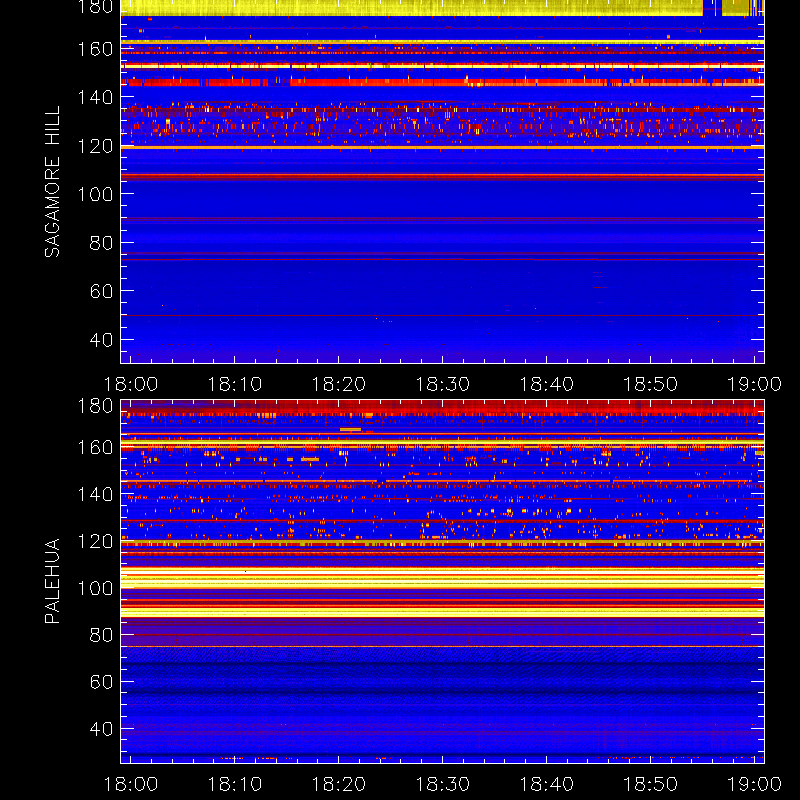Click 18:00 time label under Sagamore Hill plot

[x=131, y=384]
